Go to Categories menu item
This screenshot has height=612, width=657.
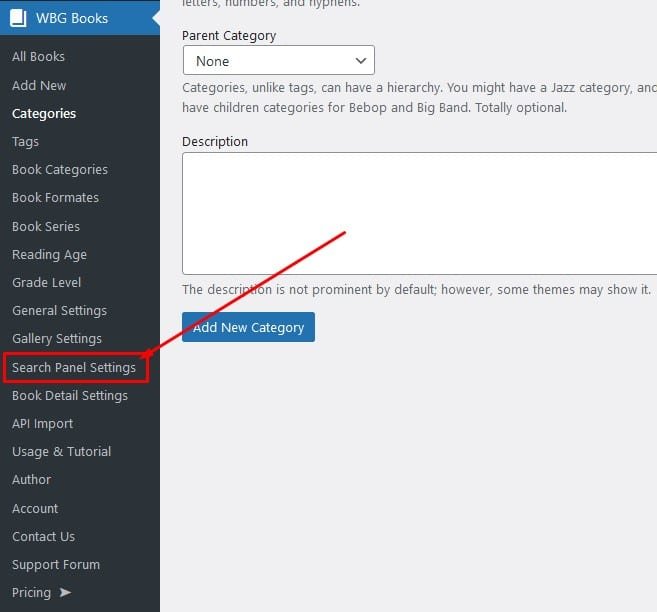pos(44,114)
